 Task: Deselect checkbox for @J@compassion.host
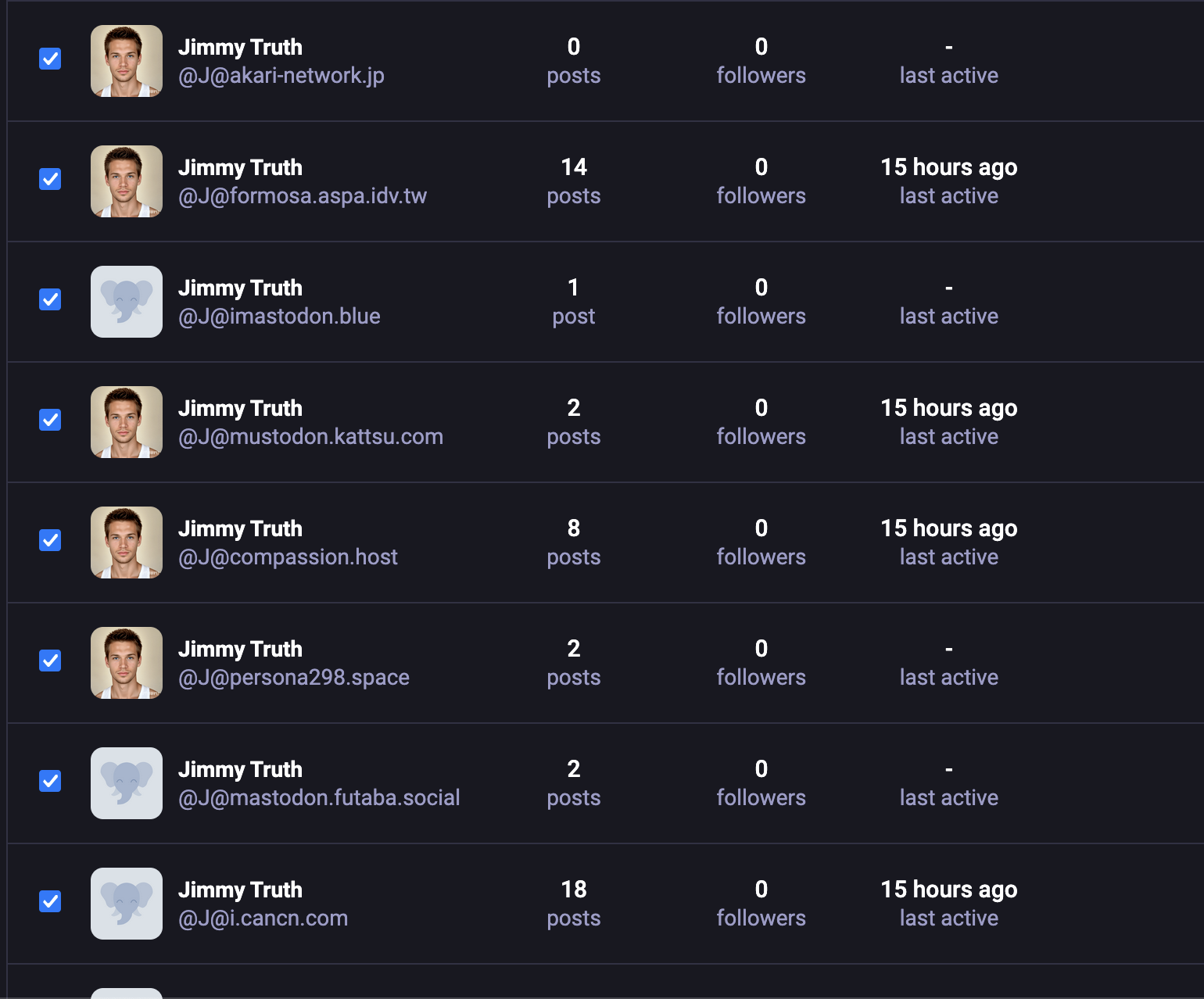point(50,540)
